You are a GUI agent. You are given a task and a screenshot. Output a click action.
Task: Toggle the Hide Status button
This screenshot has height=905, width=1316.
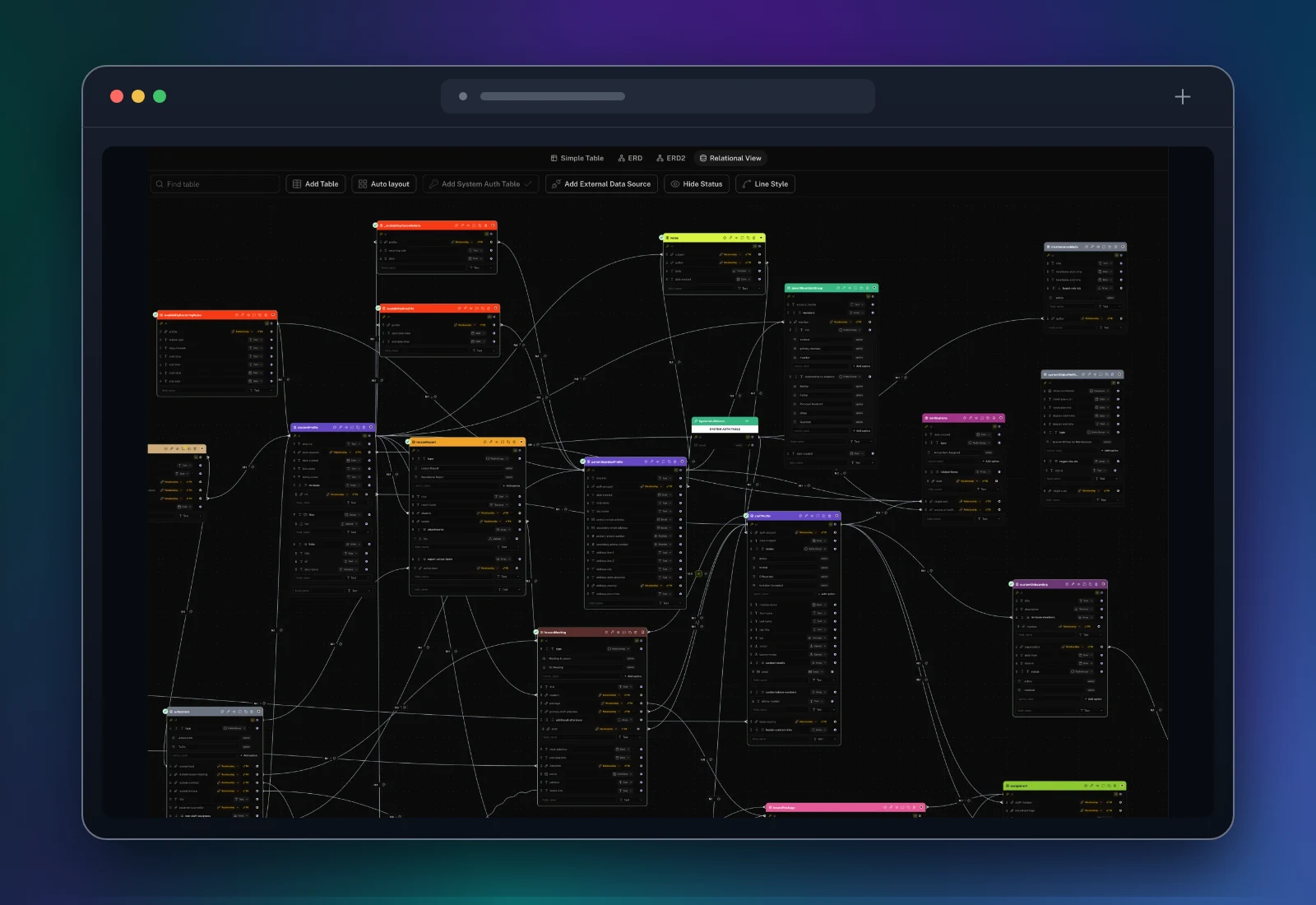[x=697, y=184]
